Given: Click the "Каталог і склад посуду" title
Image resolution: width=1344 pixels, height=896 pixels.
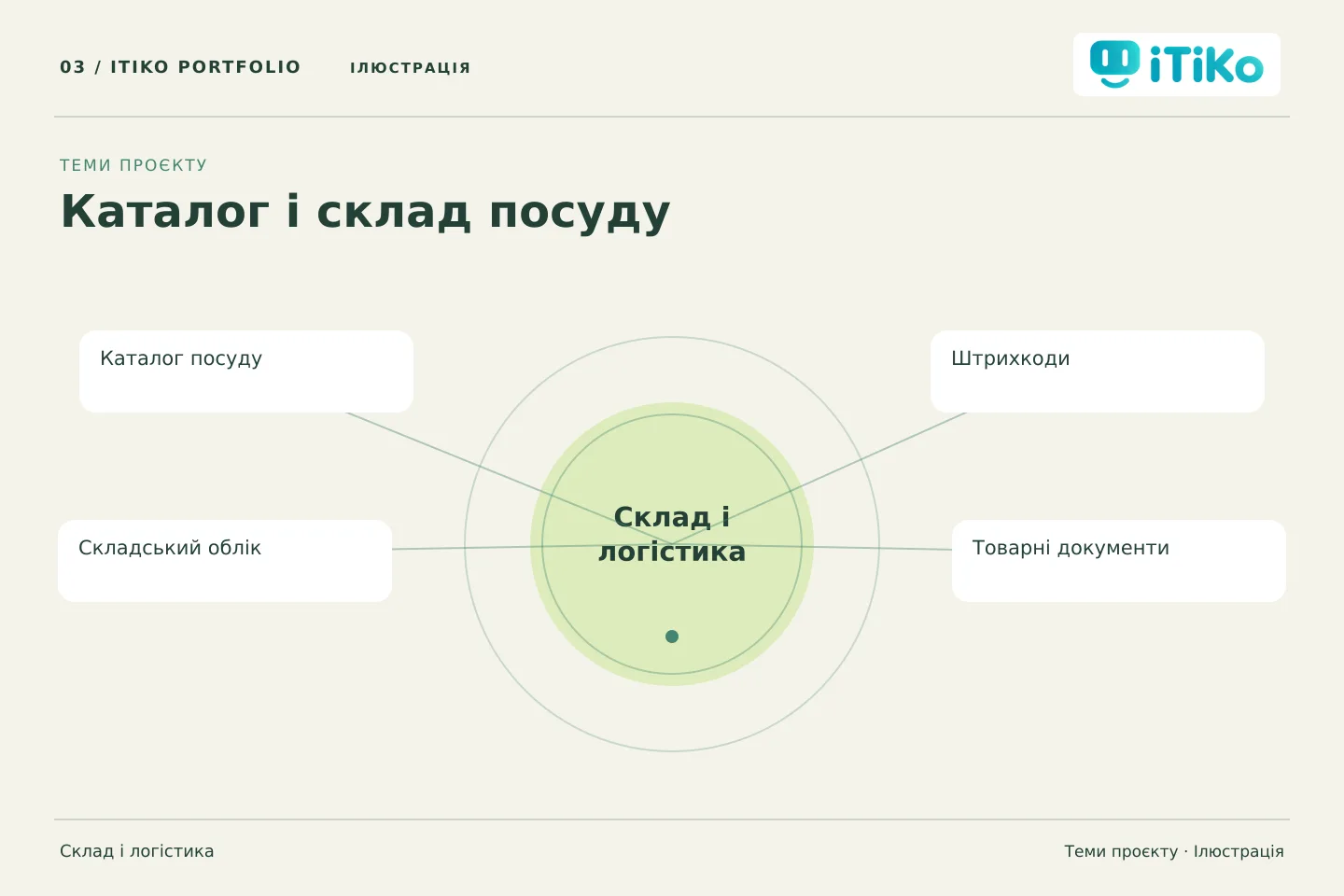Looking at the screenshot, I should tap(365, 211).
